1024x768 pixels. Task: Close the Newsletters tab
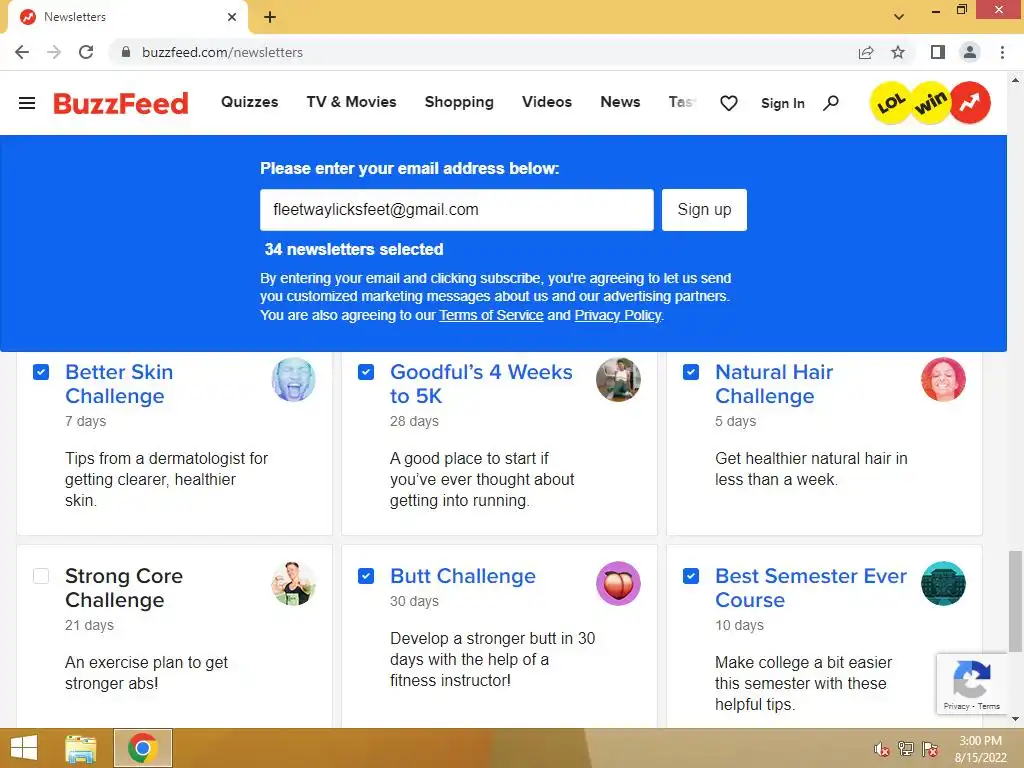point(232,17)
